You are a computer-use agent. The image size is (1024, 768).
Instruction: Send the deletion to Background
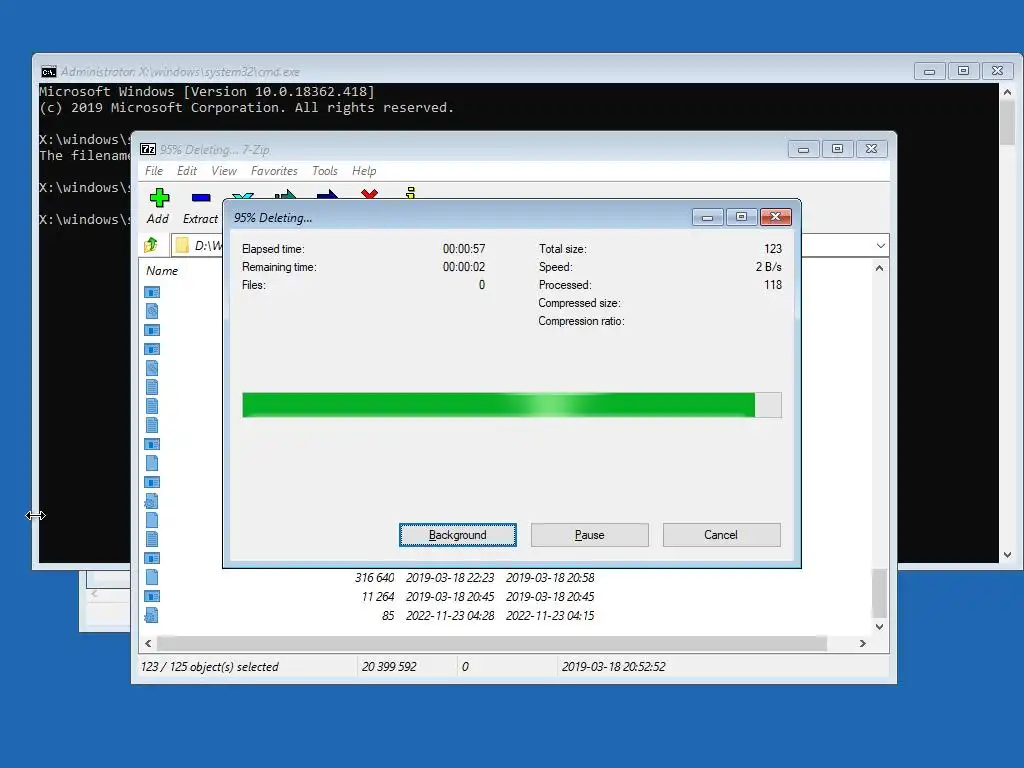point(458,535)
